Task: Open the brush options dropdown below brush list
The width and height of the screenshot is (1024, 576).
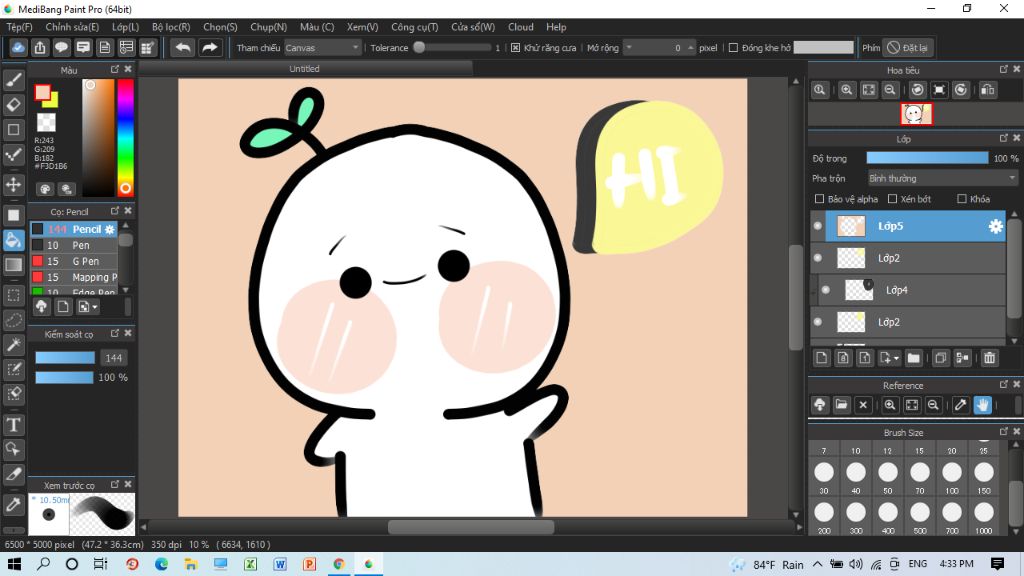Action: (88, 306)
